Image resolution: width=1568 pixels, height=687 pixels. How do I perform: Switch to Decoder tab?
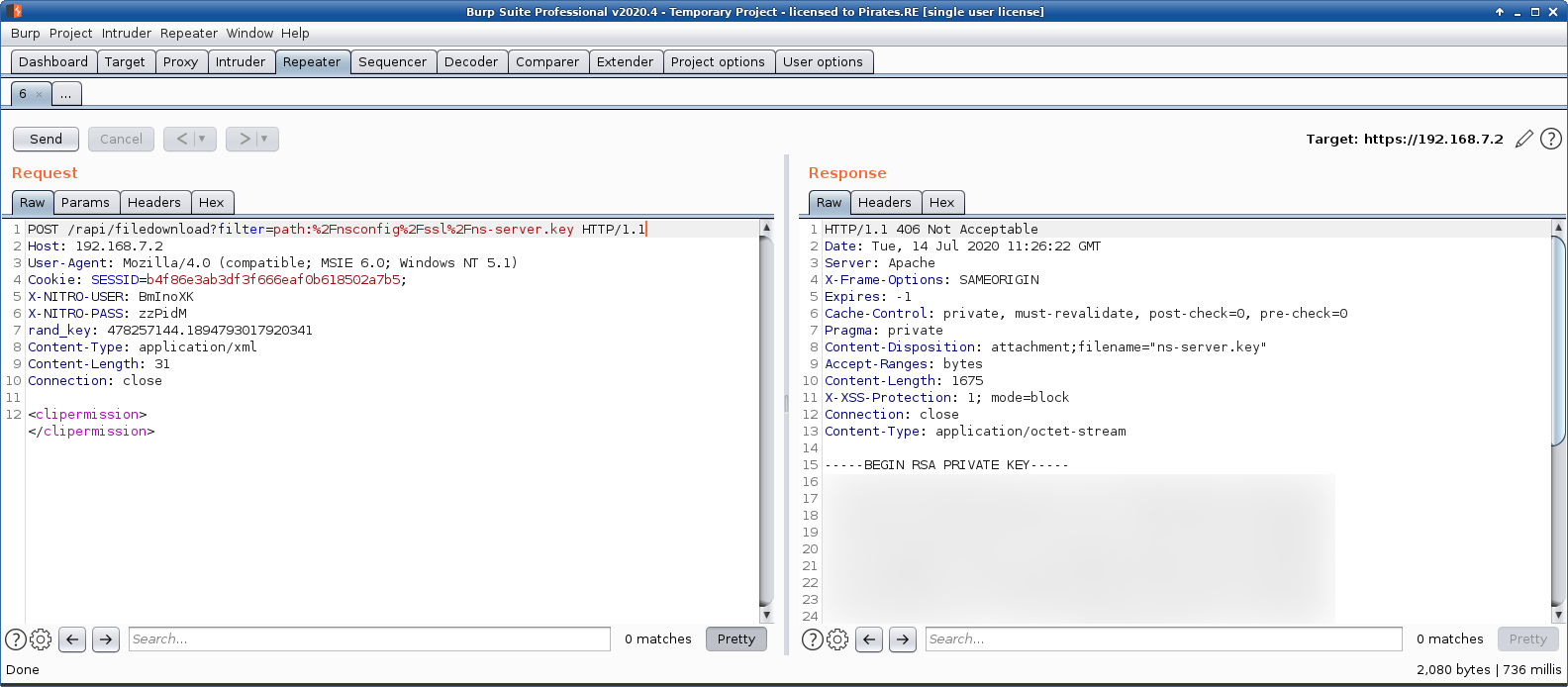(x=471, y=61)
